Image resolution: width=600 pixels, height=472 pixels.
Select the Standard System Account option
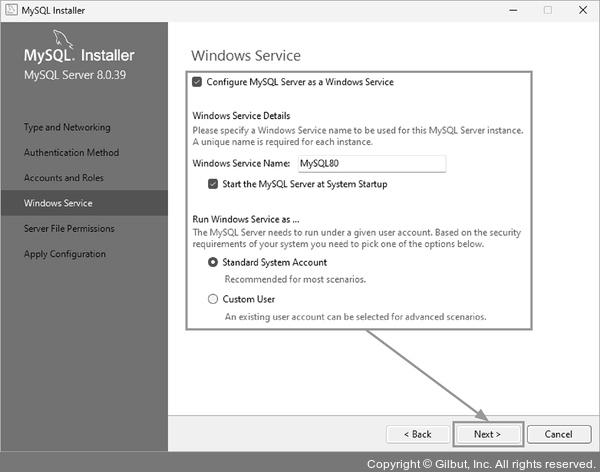[213, 262]
